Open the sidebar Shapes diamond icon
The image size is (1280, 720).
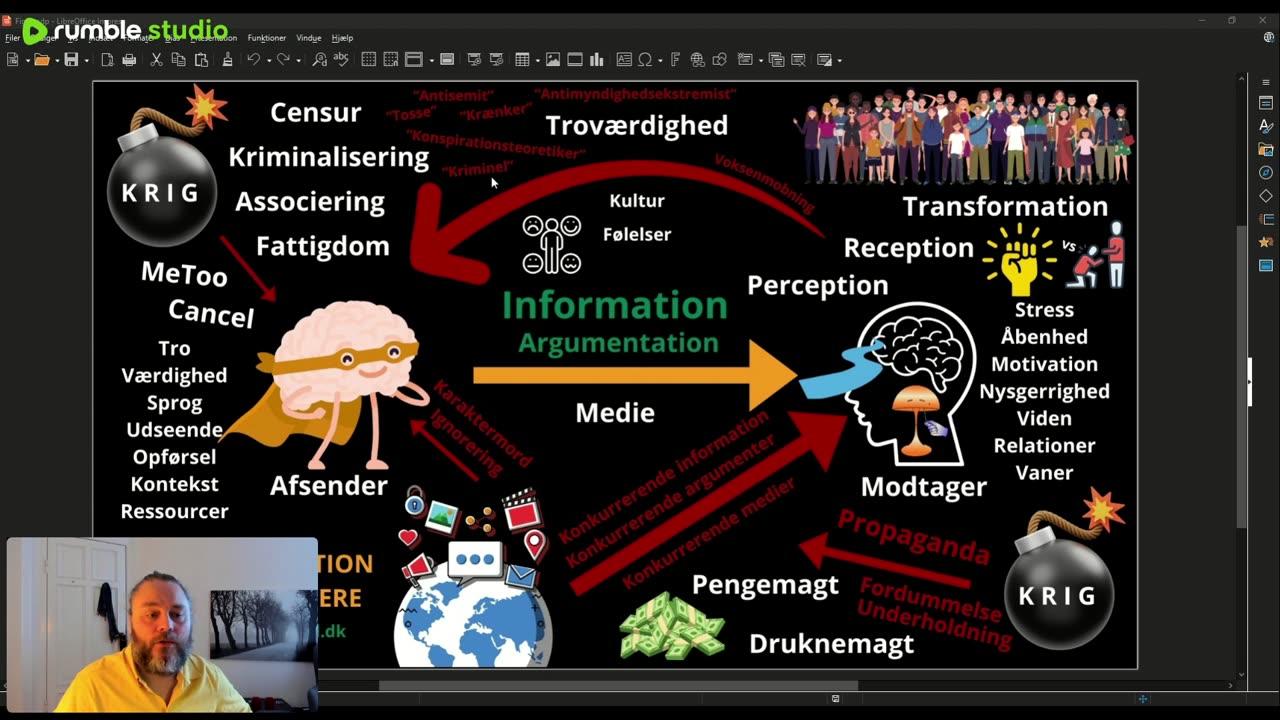point(1266,196)
